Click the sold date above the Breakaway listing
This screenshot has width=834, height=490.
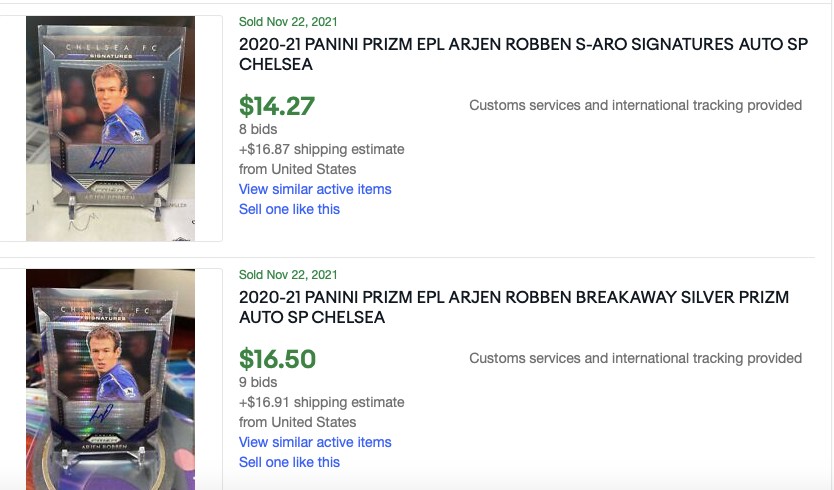(288, 274)
